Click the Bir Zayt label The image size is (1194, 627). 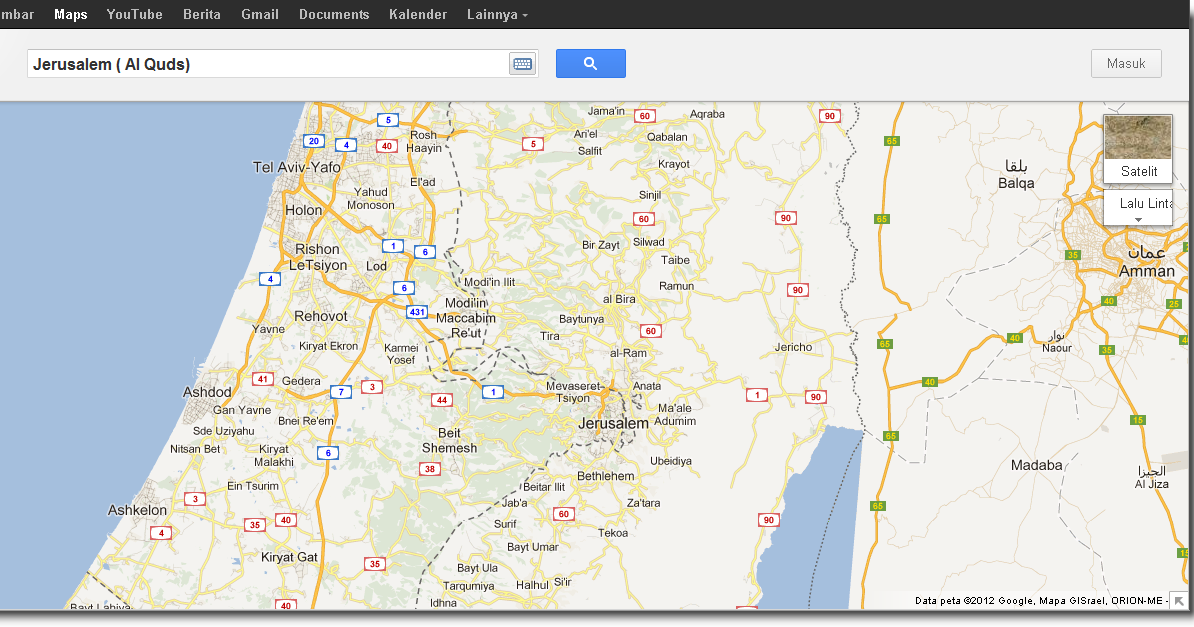tap(601, 245)
